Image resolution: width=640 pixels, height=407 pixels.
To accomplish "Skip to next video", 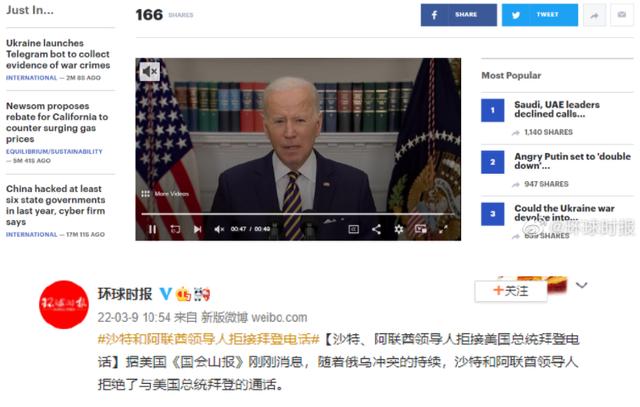I will (198, 229).
